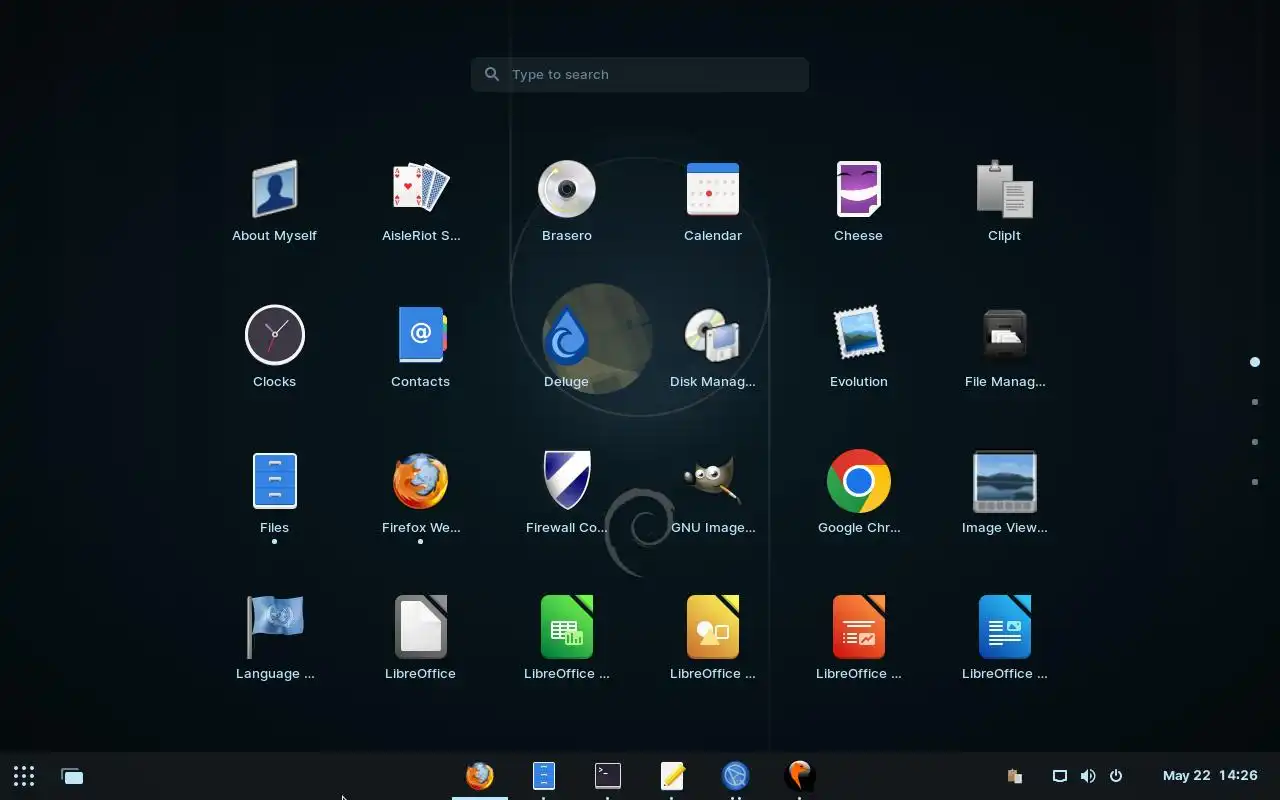
Task: Open Brasero disc burner
Action: tap(567, 201)
